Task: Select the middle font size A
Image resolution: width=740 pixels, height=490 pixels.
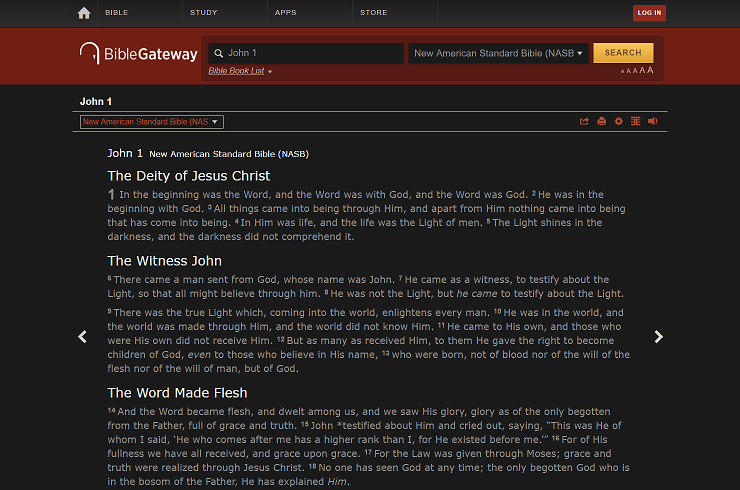Action: (x=635, y=71)
